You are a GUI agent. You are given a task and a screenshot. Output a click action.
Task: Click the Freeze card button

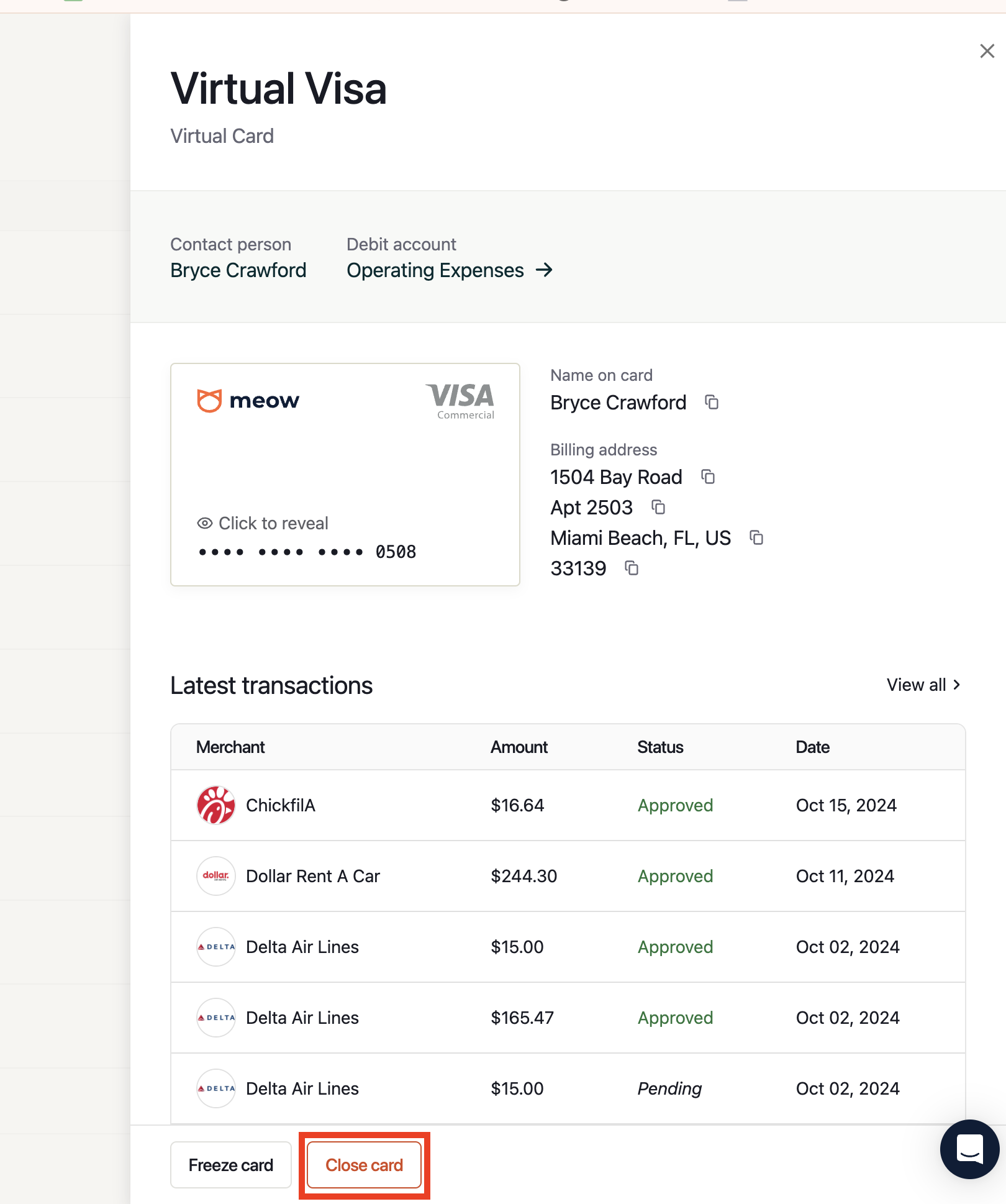click(231, 1165)
